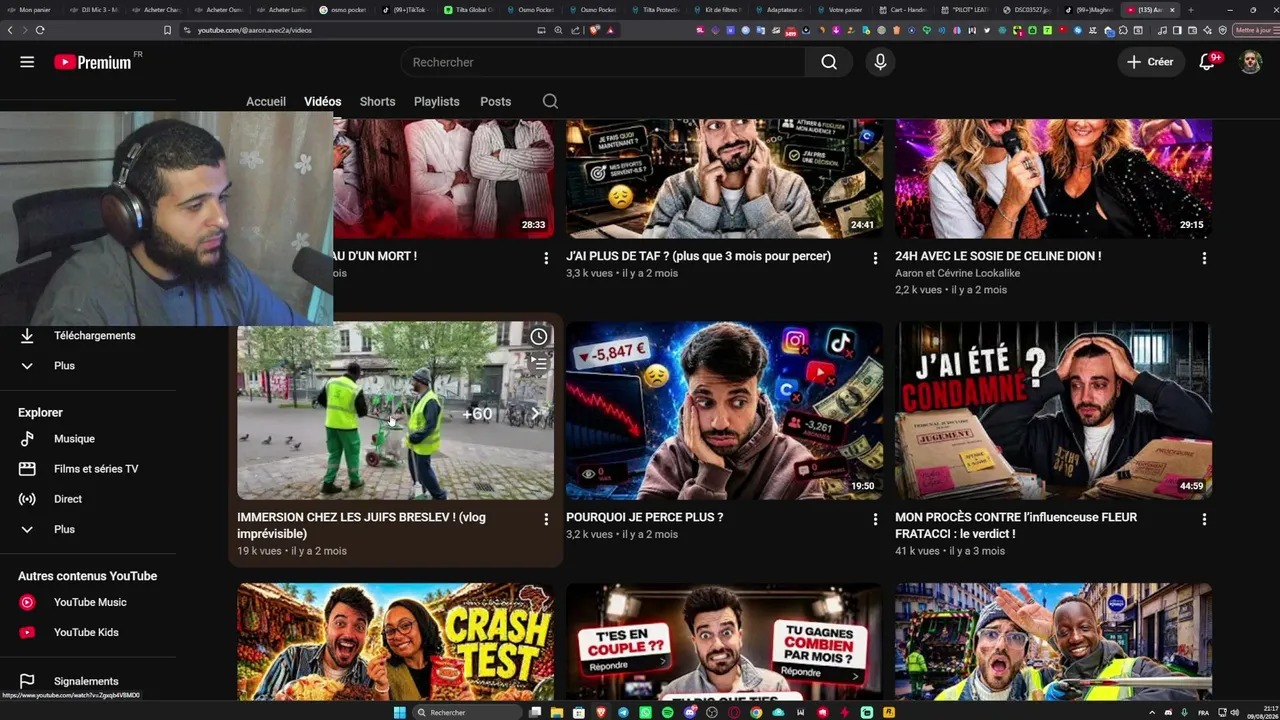Open the account avatar menu
The width and height of the screenshot is (1280, 720).
tap(1251, 62)
